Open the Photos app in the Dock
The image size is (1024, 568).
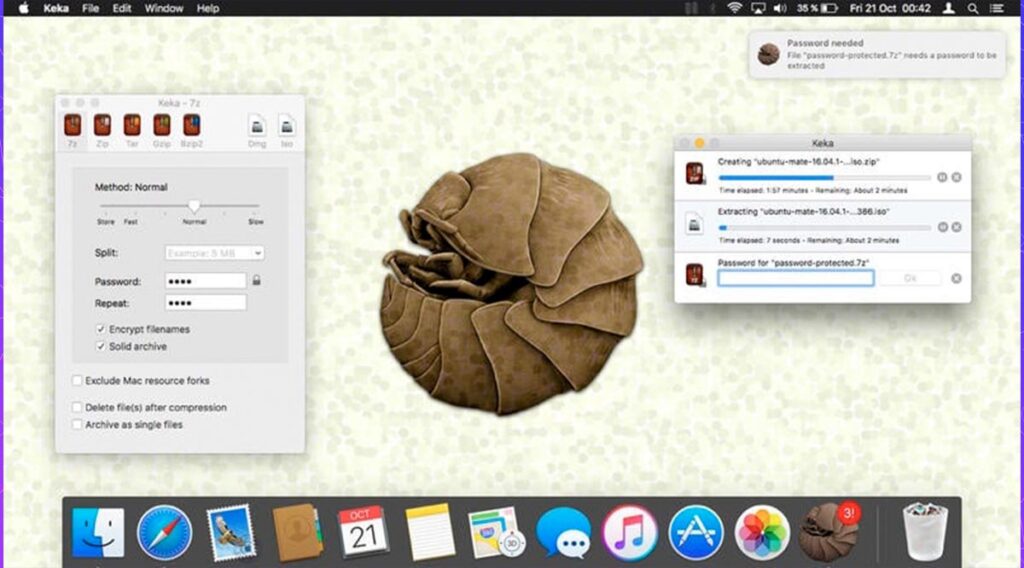(x=762, y=532)
